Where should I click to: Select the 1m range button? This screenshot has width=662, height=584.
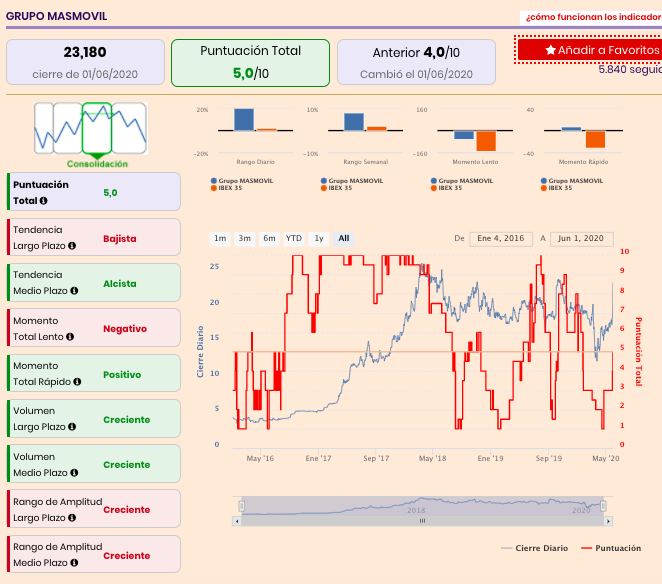tap(220, 239)
